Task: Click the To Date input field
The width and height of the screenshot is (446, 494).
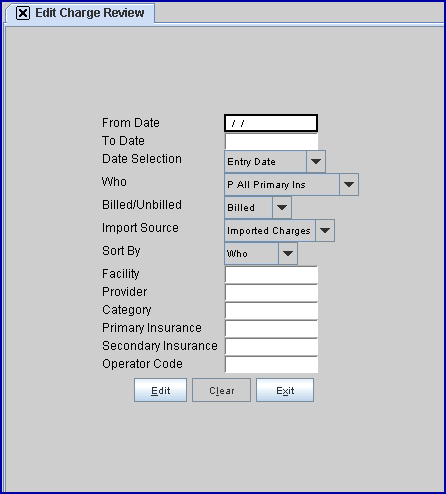Action: pos(271,141)
